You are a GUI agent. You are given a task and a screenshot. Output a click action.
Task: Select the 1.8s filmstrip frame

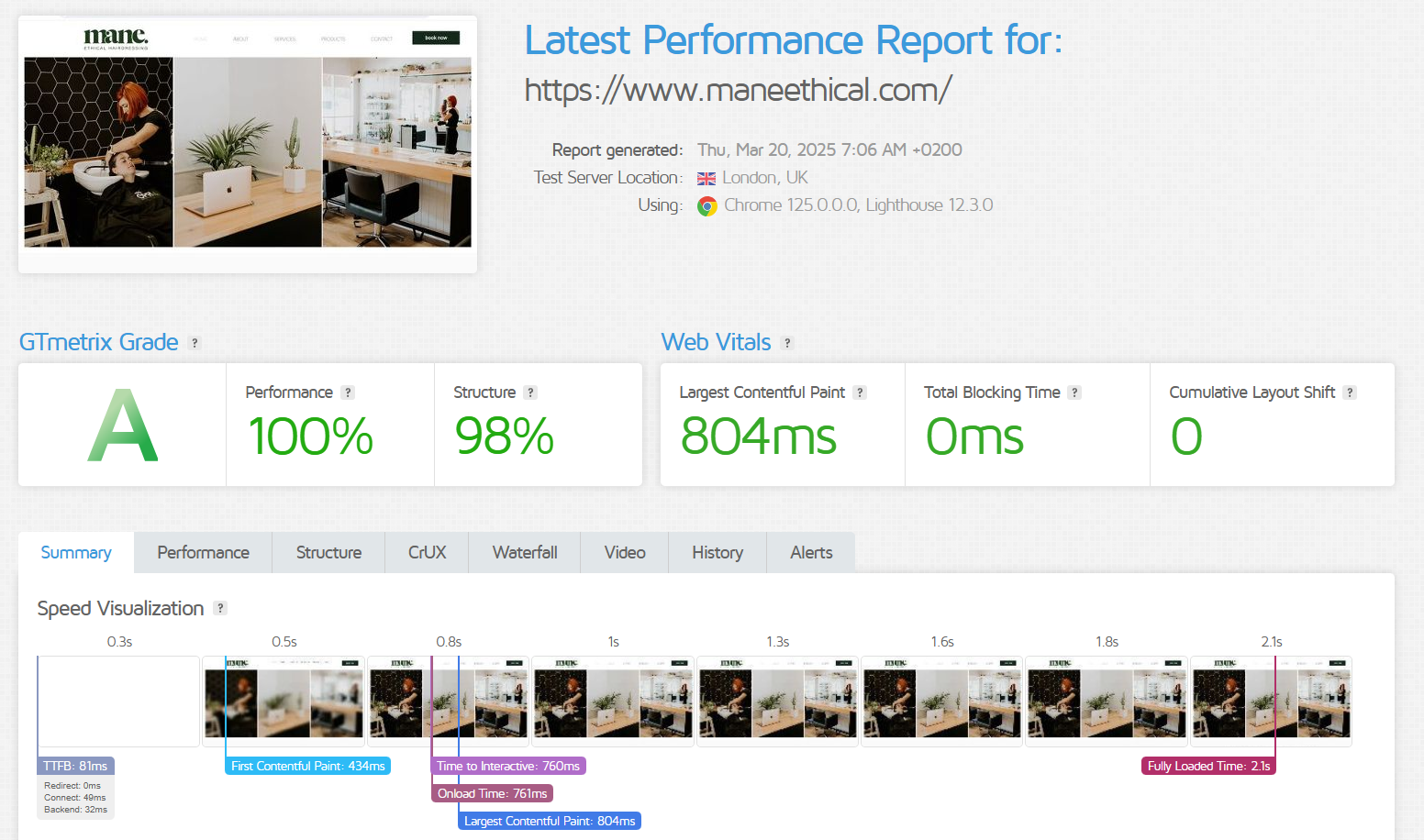(x=1107, y=702)
